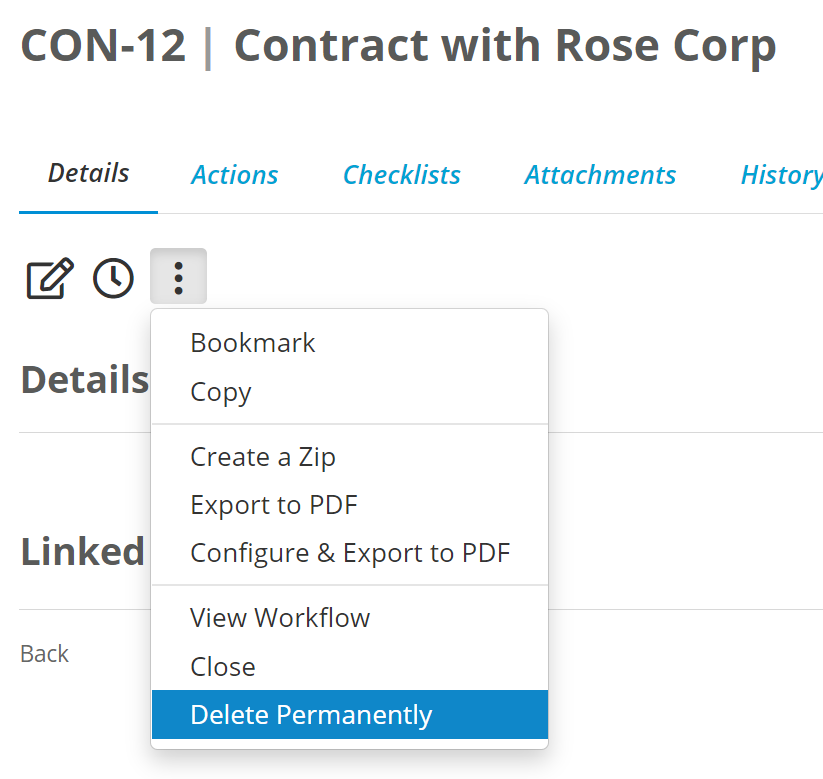Open the Checklists tab
This screenshot has height=779, width=823.
(x=402, y=175)
